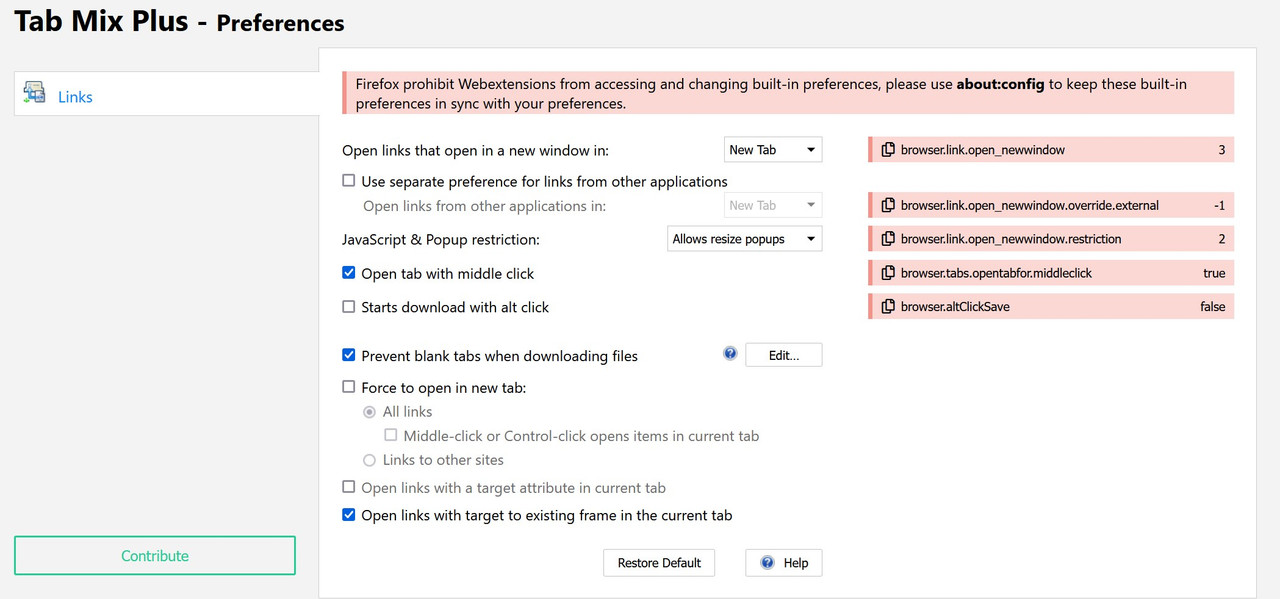Click the browser.altClickSave text
The image size is (1280, 599).
955,307
